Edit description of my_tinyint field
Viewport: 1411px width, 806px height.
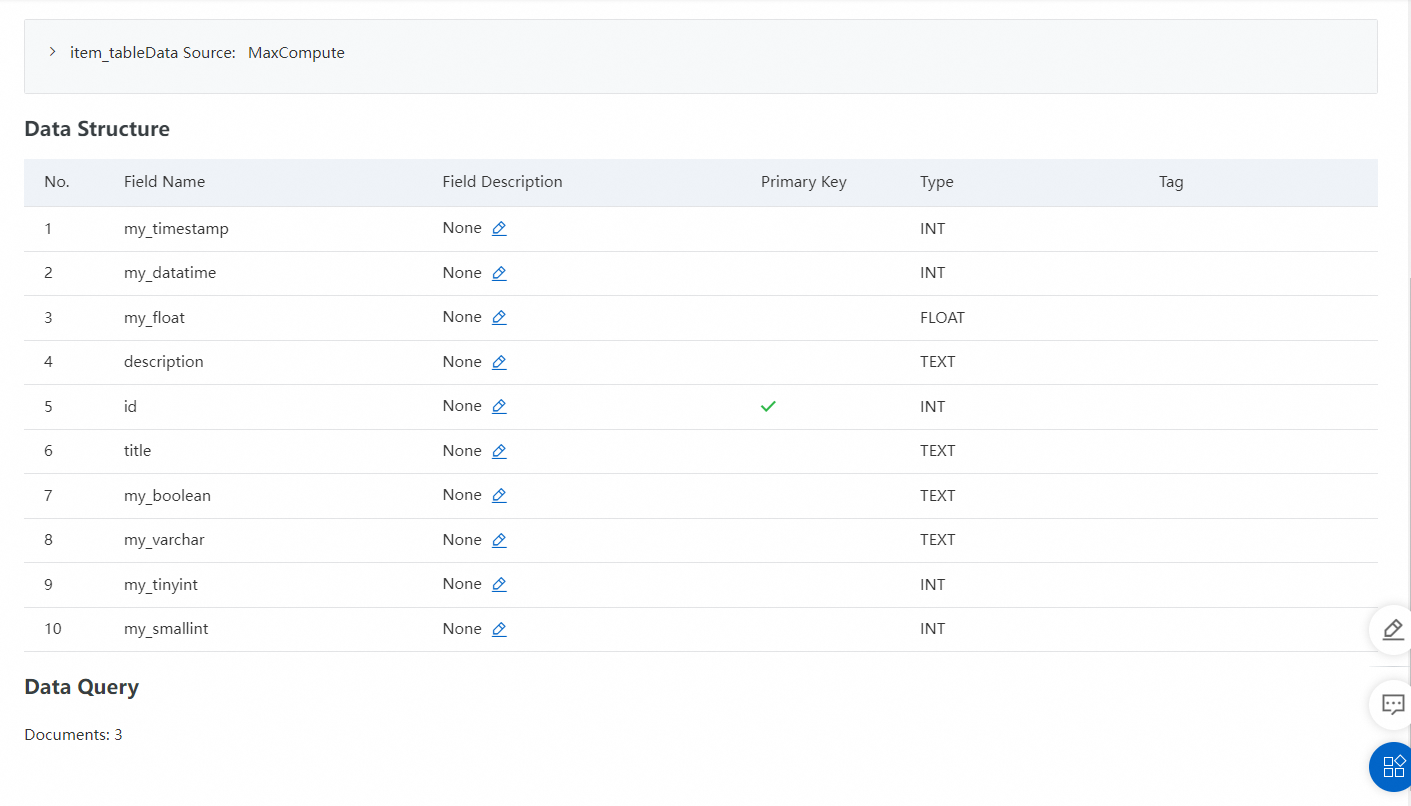[499, 585]
